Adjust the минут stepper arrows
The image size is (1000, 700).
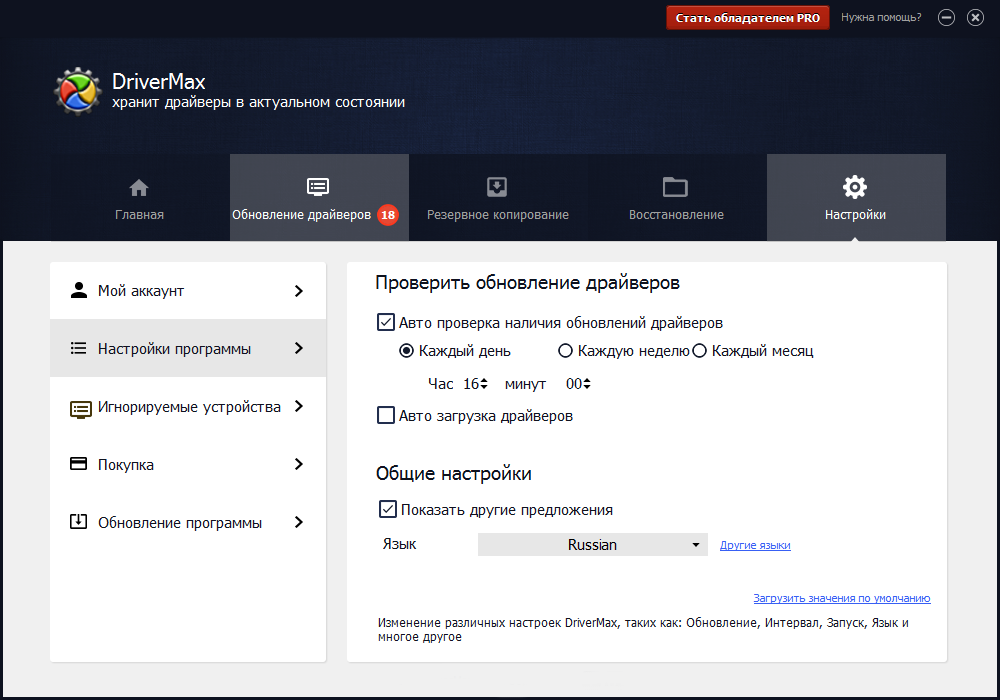point(587,384)
